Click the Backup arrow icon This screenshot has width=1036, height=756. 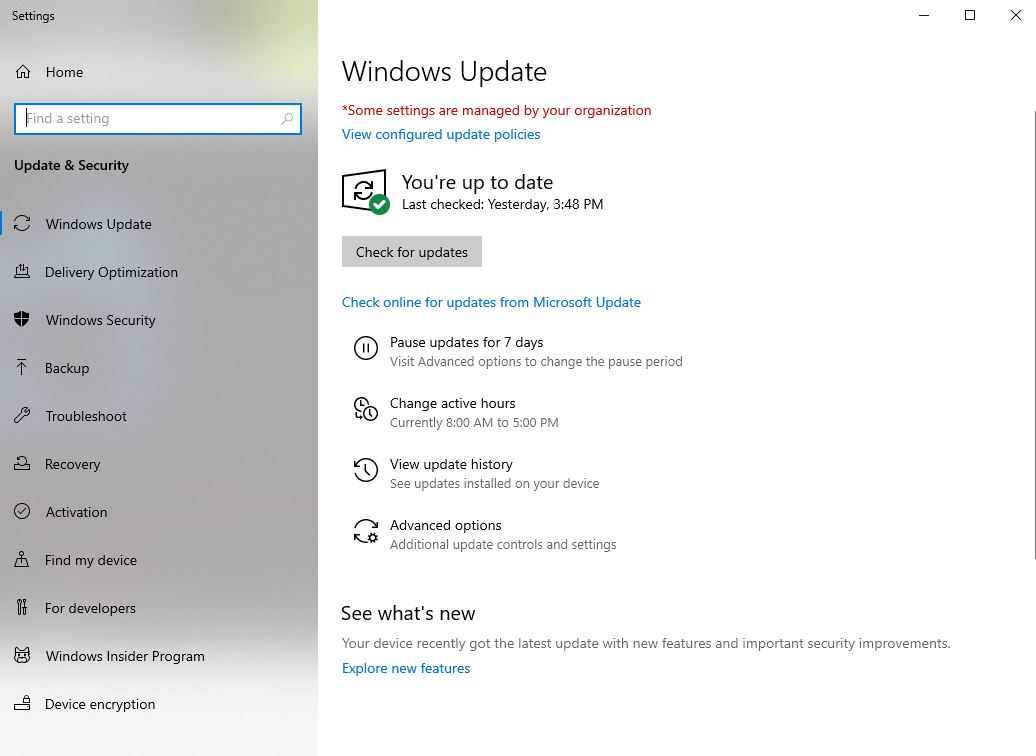point(22,368)
